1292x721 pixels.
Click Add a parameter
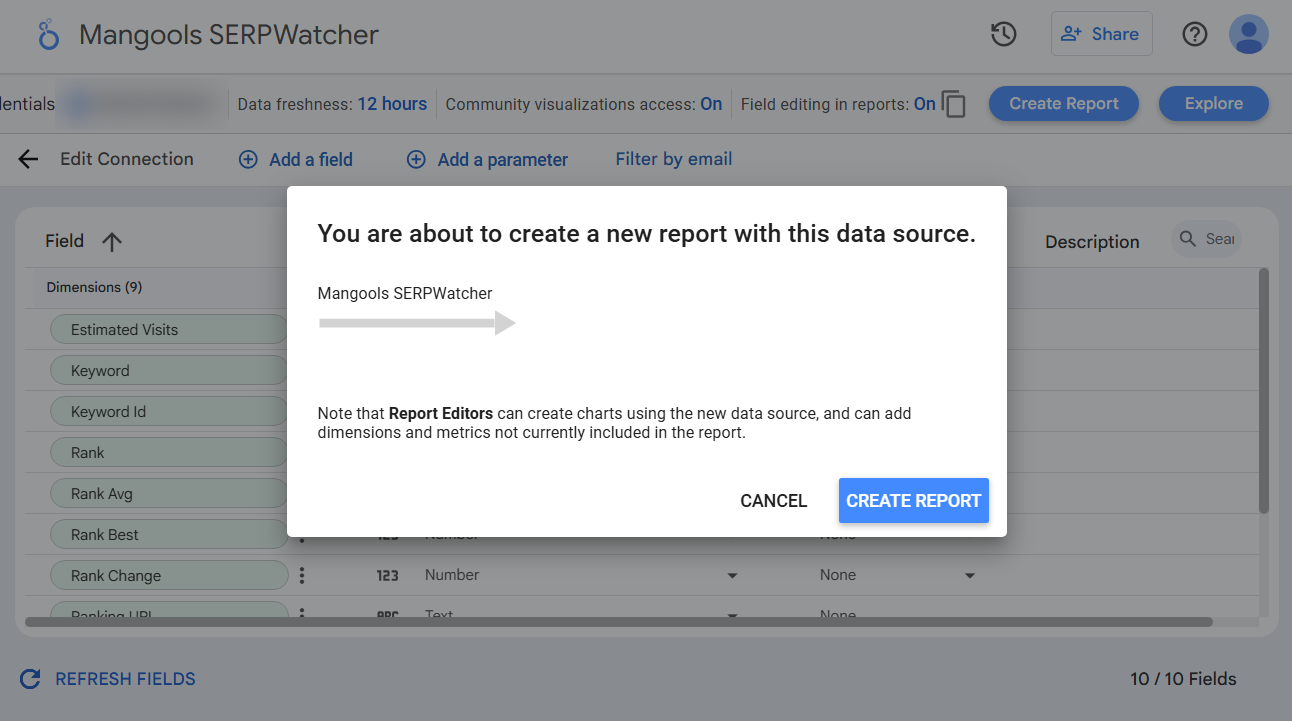coord(487,160)
